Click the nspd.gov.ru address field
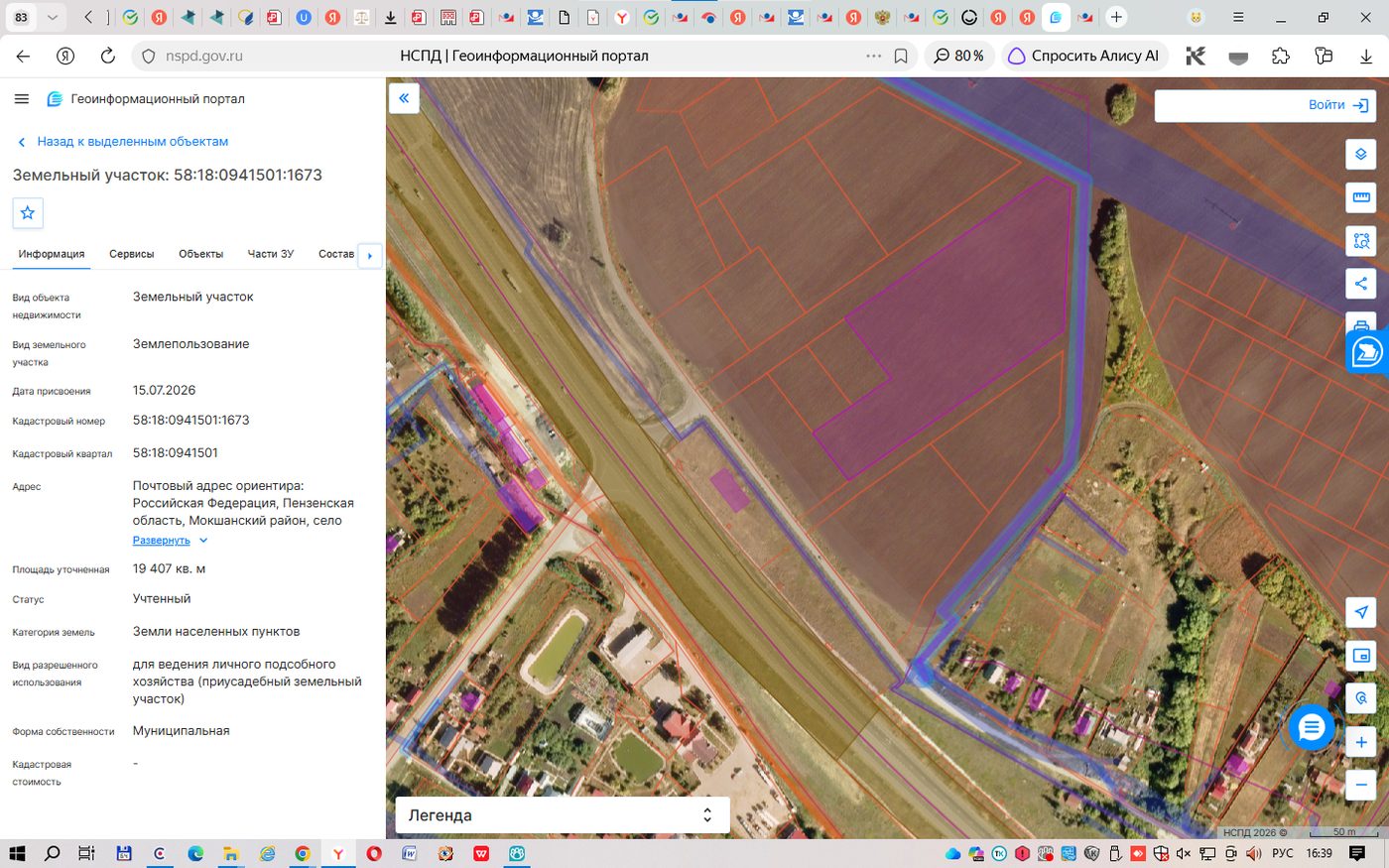The height and width of the screenshot is (868, 1389). pyautogui.click(x=204, y=57)
